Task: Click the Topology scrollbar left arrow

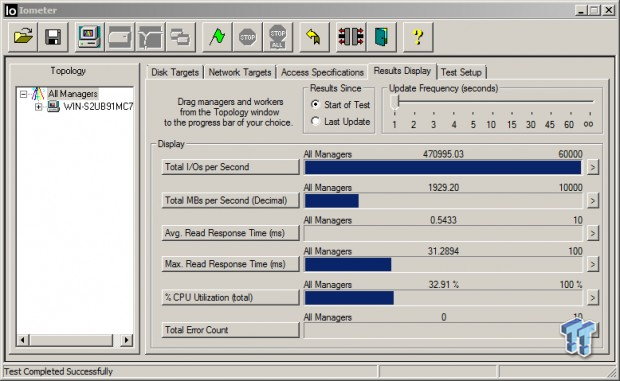Action: pos(23,340)
